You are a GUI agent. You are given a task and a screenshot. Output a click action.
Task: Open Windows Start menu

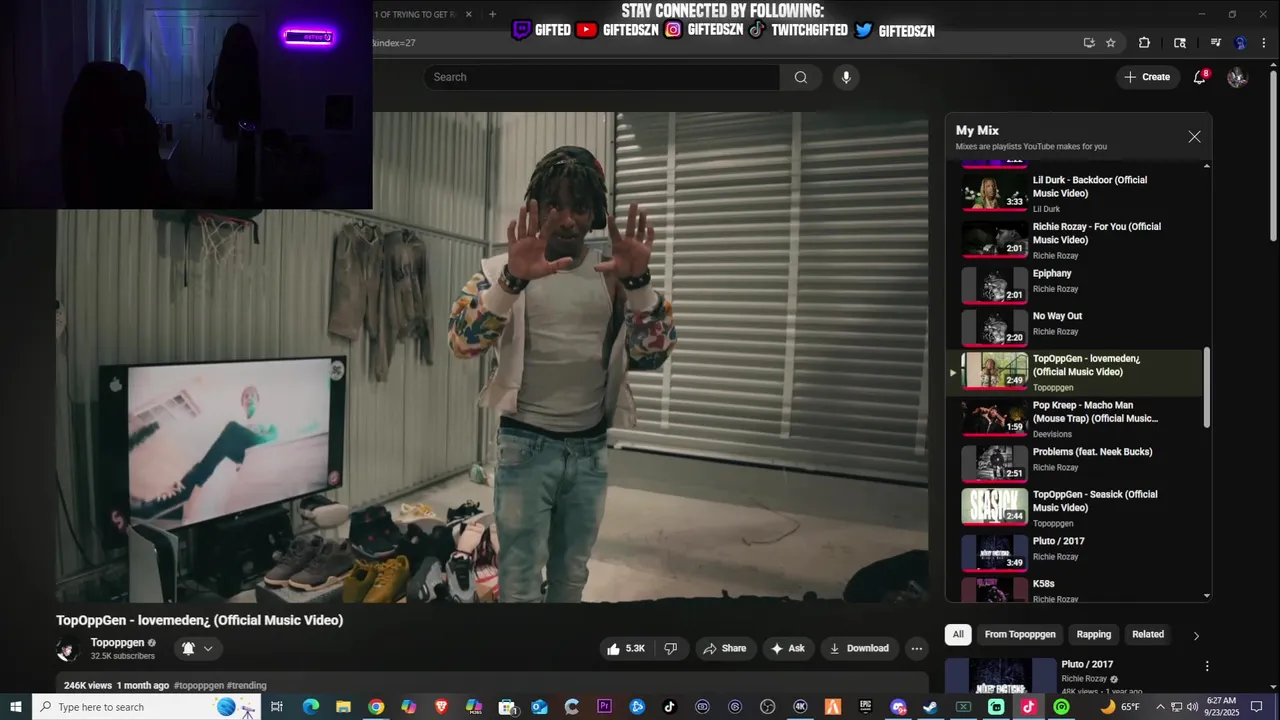(16, 707)
